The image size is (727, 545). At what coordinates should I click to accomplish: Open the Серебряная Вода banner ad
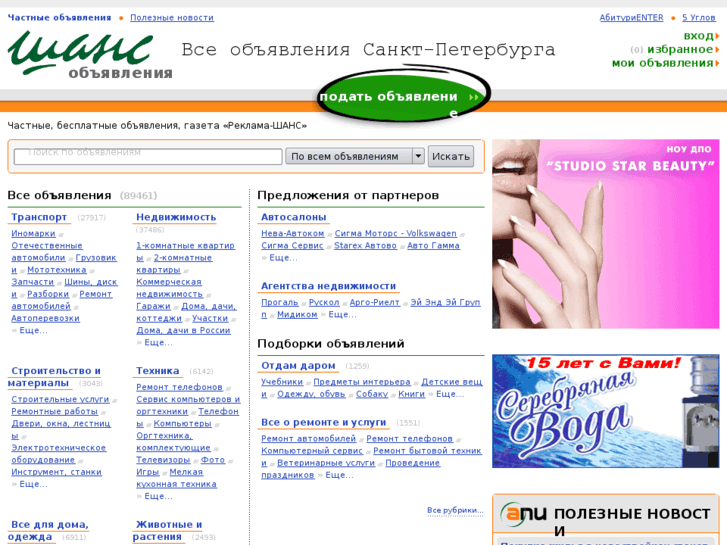point(606,411)
